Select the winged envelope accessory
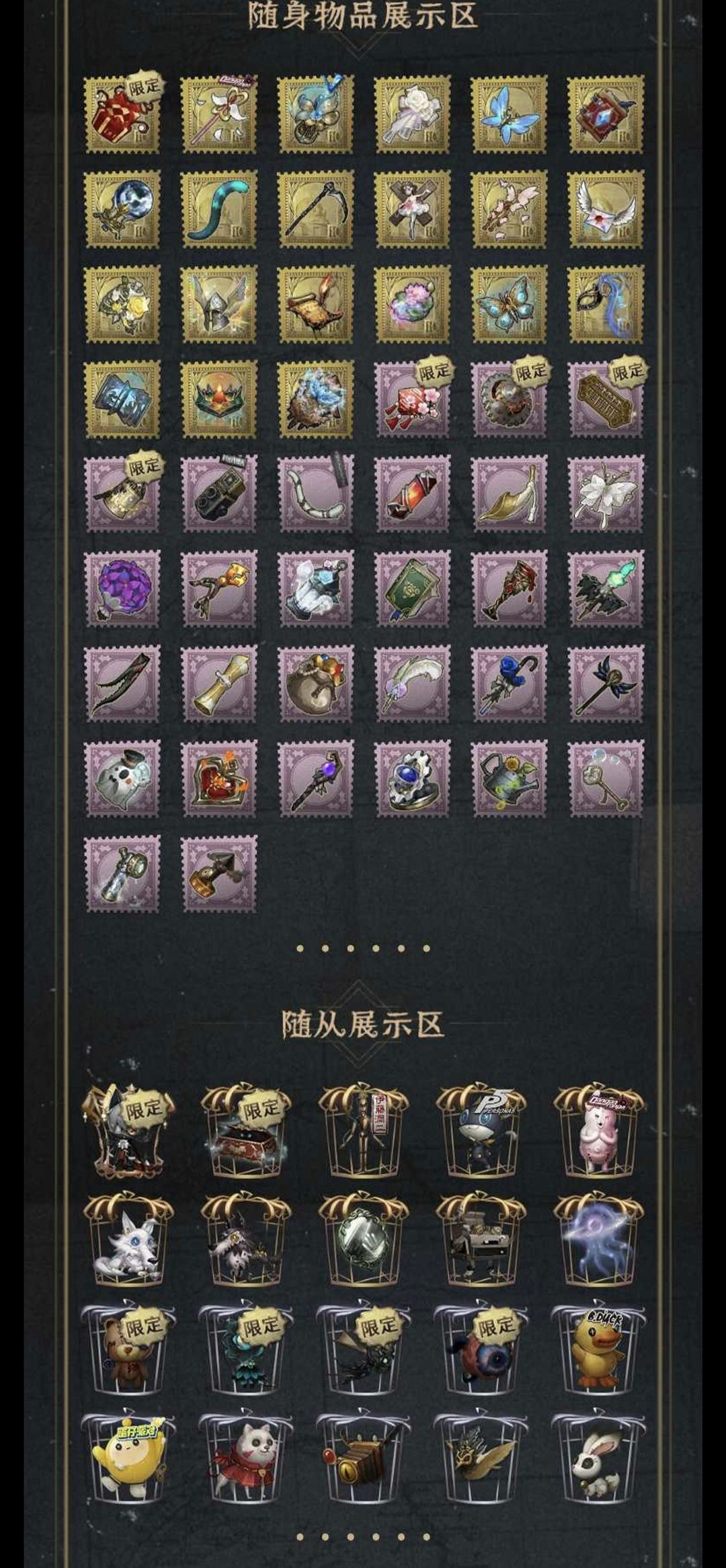Viewport: 726px width, 1568px height. pyautogui.click(x=606, y=209)
